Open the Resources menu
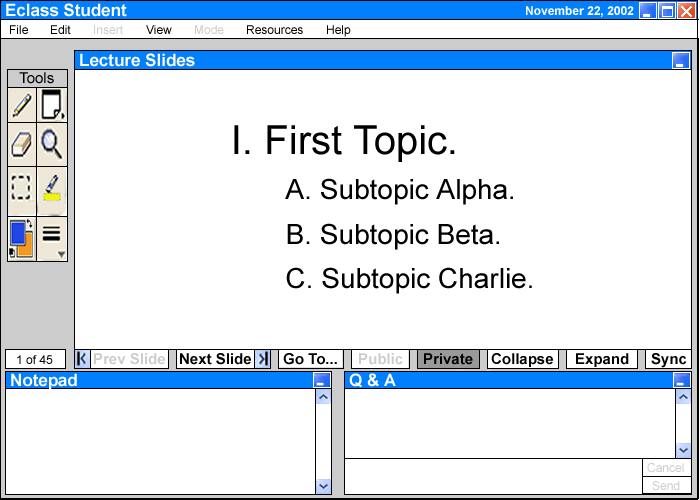The width and height of the screenshot is (700, 500). pos(274,30)
